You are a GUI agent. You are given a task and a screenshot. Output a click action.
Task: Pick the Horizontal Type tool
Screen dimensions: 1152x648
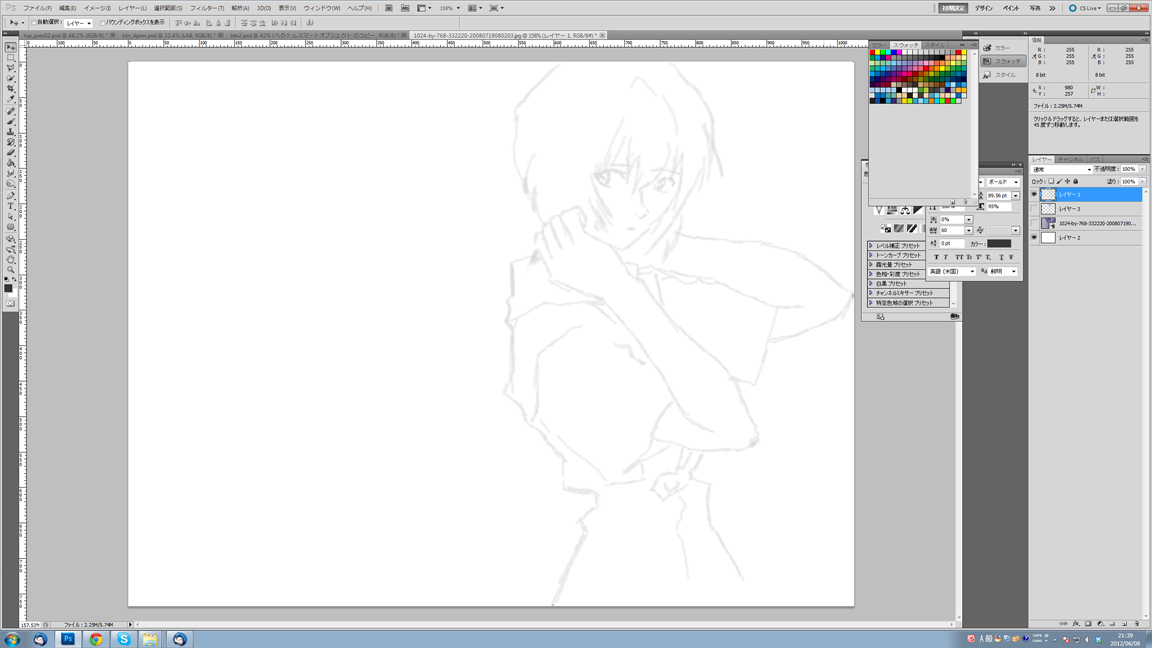click(11, 205)
